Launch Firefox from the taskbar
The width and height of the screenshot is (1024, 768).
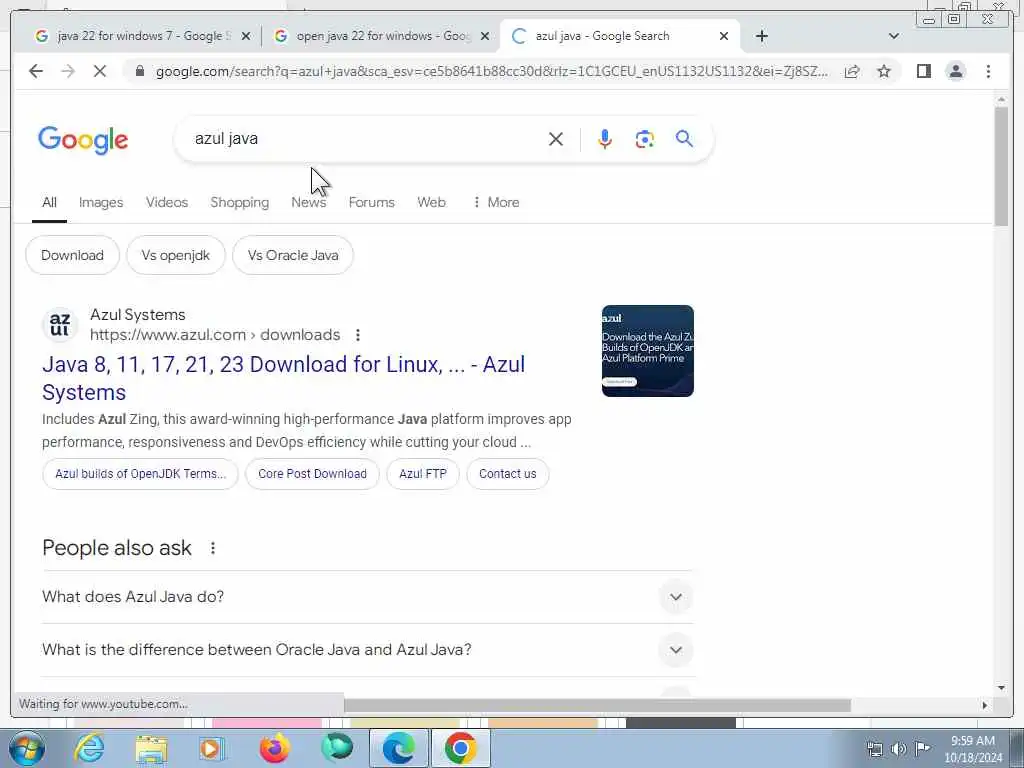click(275, 748)
